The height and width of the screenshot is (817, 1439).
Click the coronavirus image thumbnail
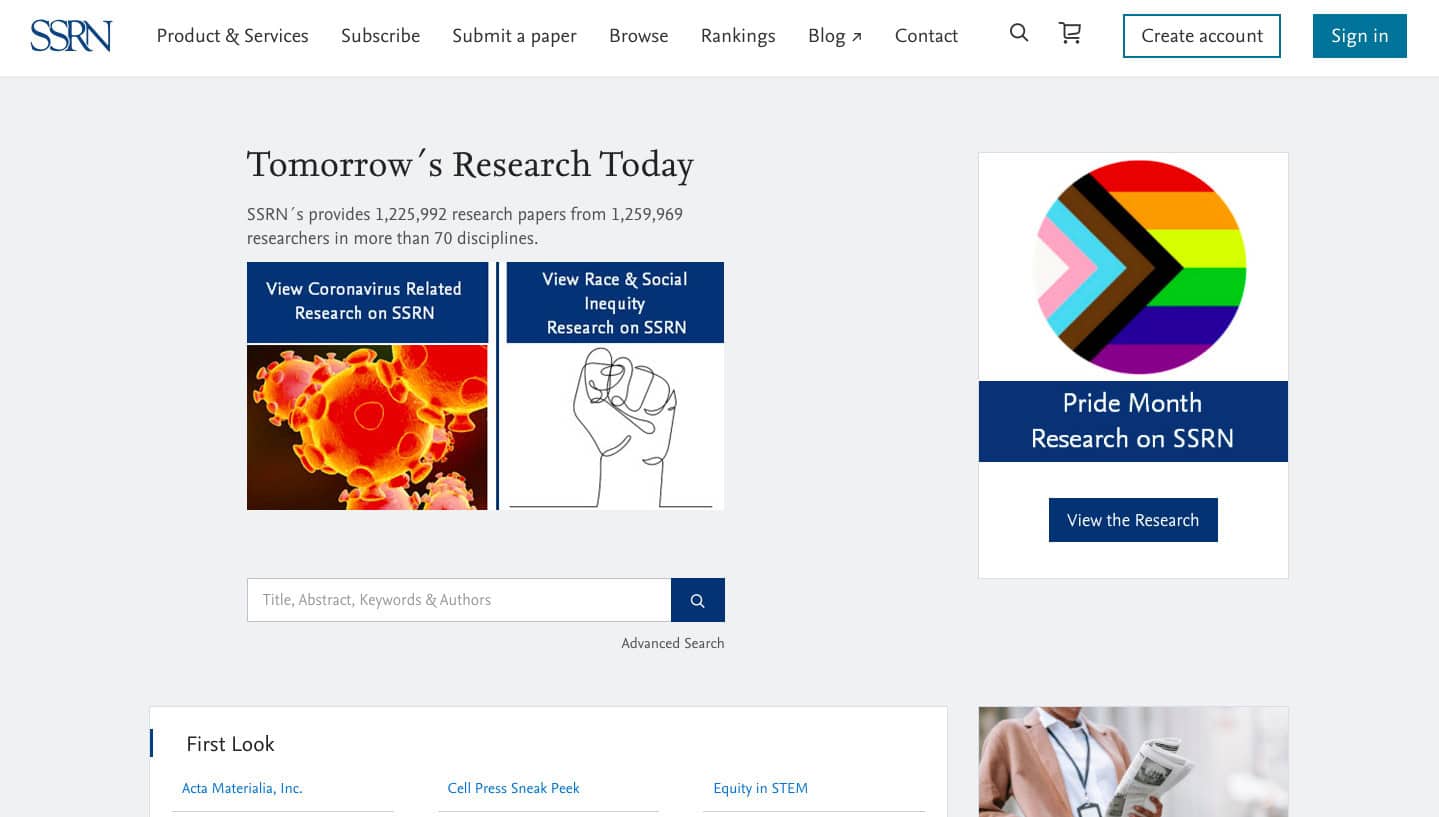pos(367,427)
